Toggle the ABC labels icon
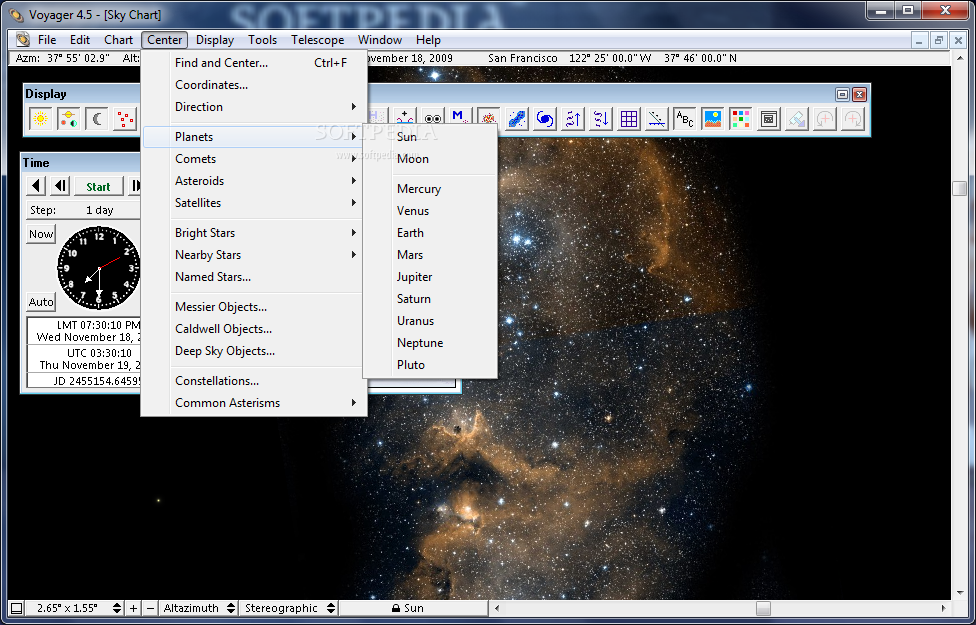976x625 pixels. coord(685,118)
